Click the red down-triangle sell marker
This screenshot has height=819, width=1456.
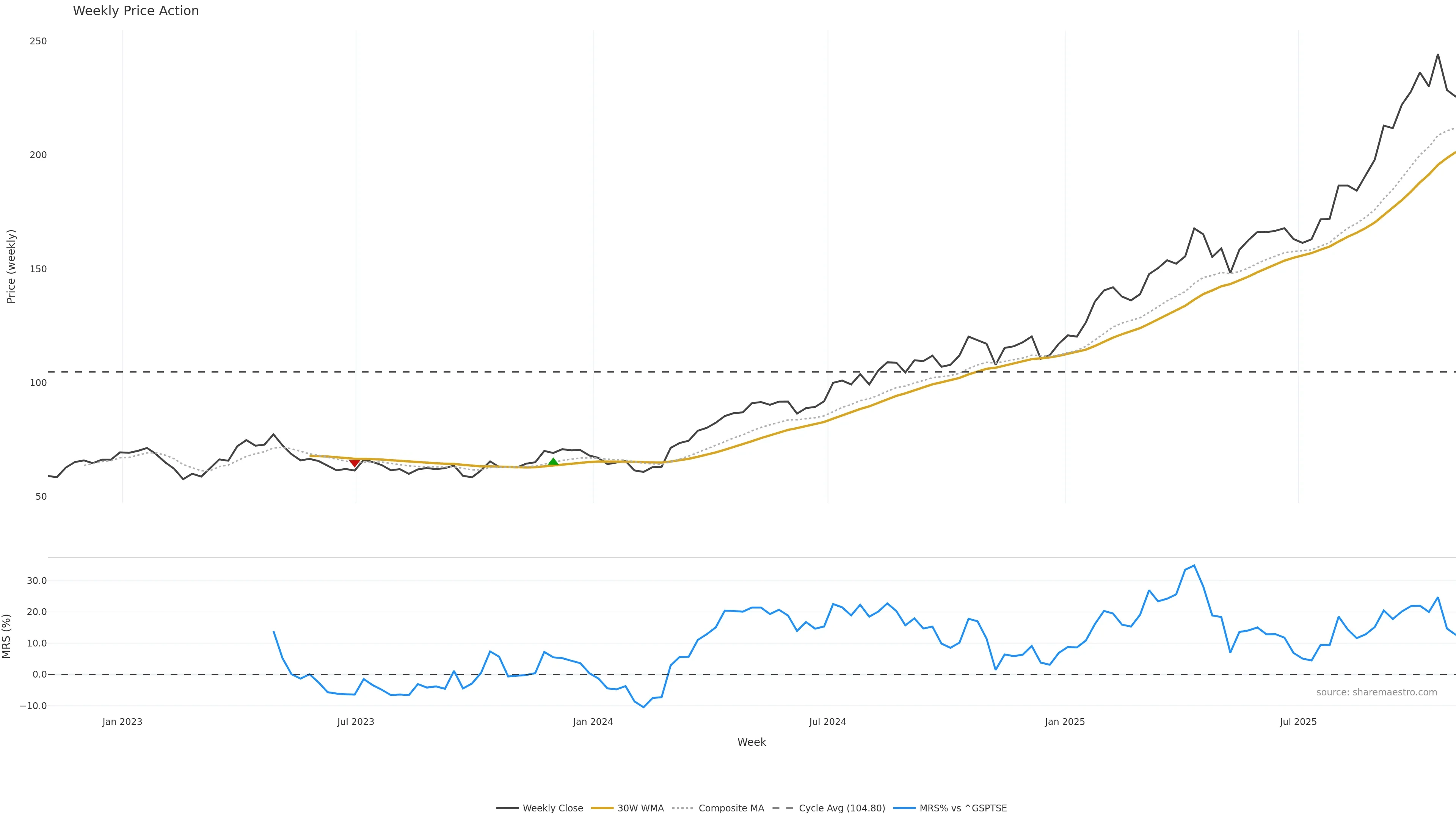(x=355, y=463)
